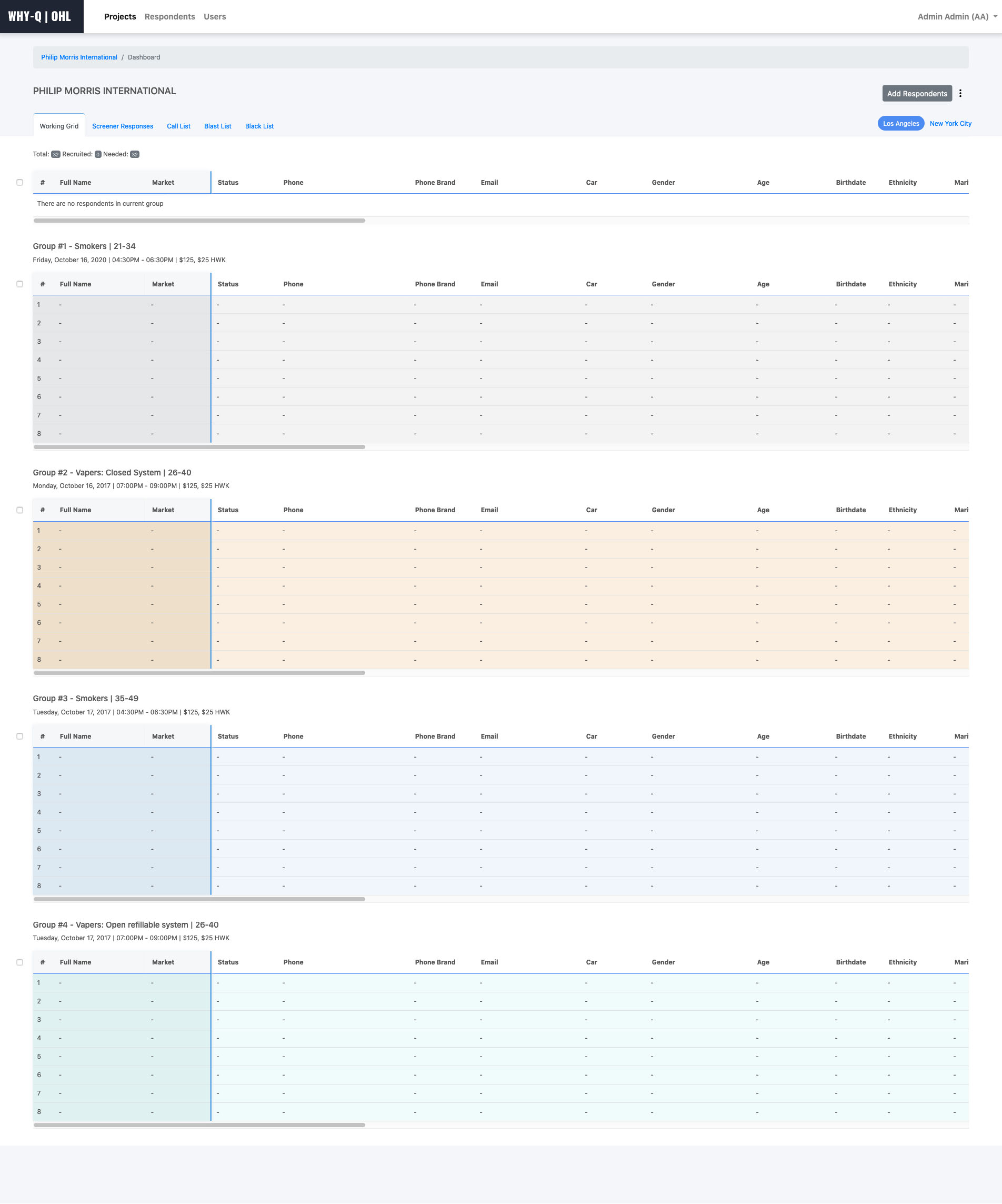This screenshot has height=1204, width=1002.
Task: Open the Blast List tab
Action: [217, 126]
